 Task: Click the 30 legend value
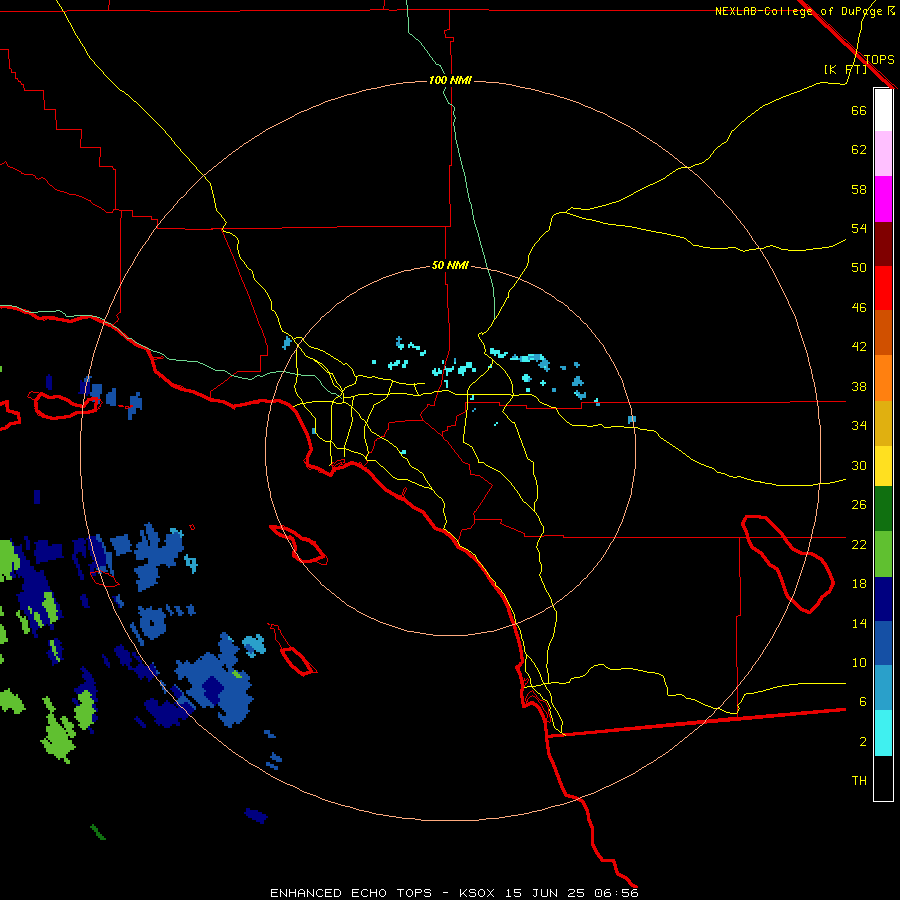pyautogui.click(x=859, y=465)
